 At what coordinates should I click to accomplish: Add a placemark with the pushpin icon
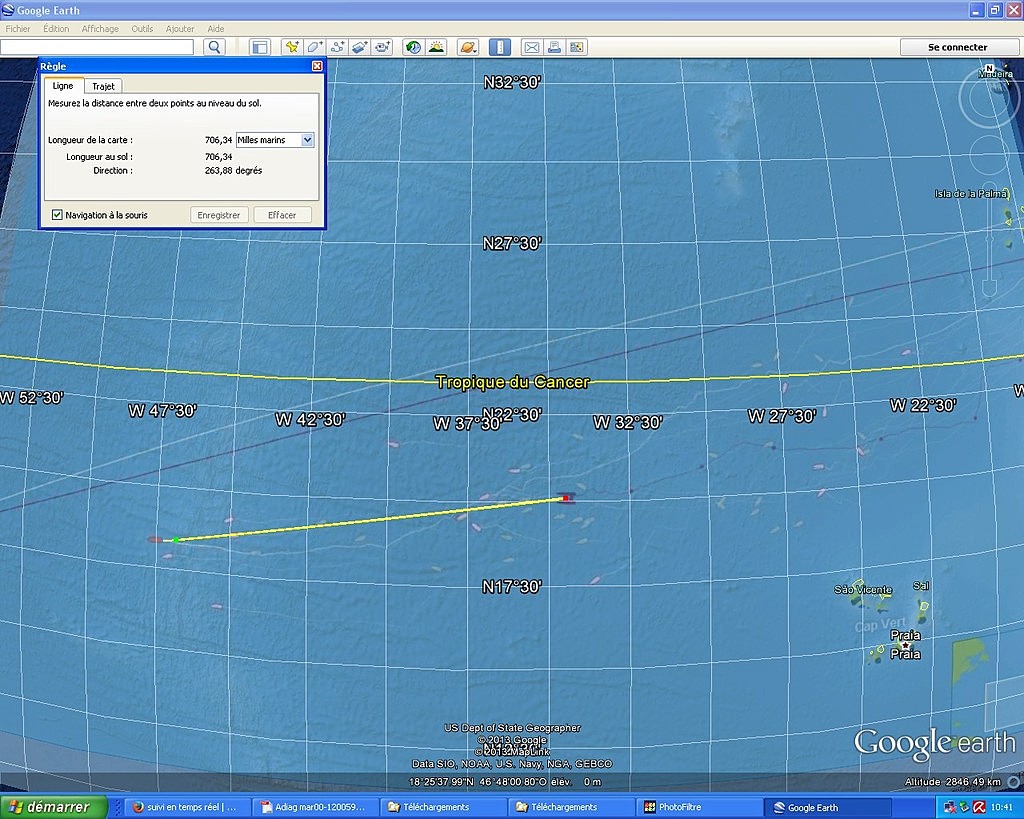[x=292, y=47]
